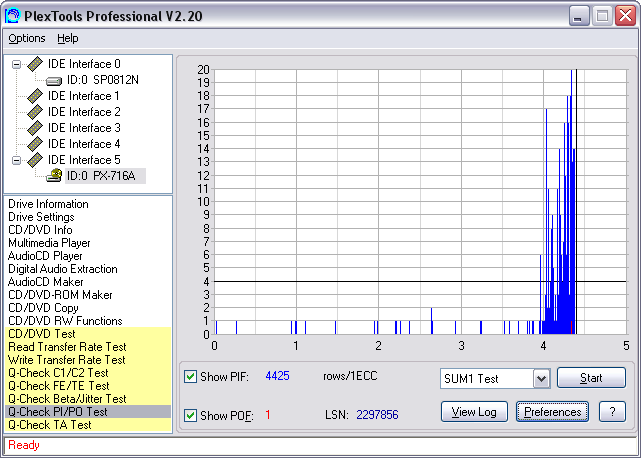Select Q-Check C1/C2 Test
This screenshot has height=458, width=641.
pos(88,373)
